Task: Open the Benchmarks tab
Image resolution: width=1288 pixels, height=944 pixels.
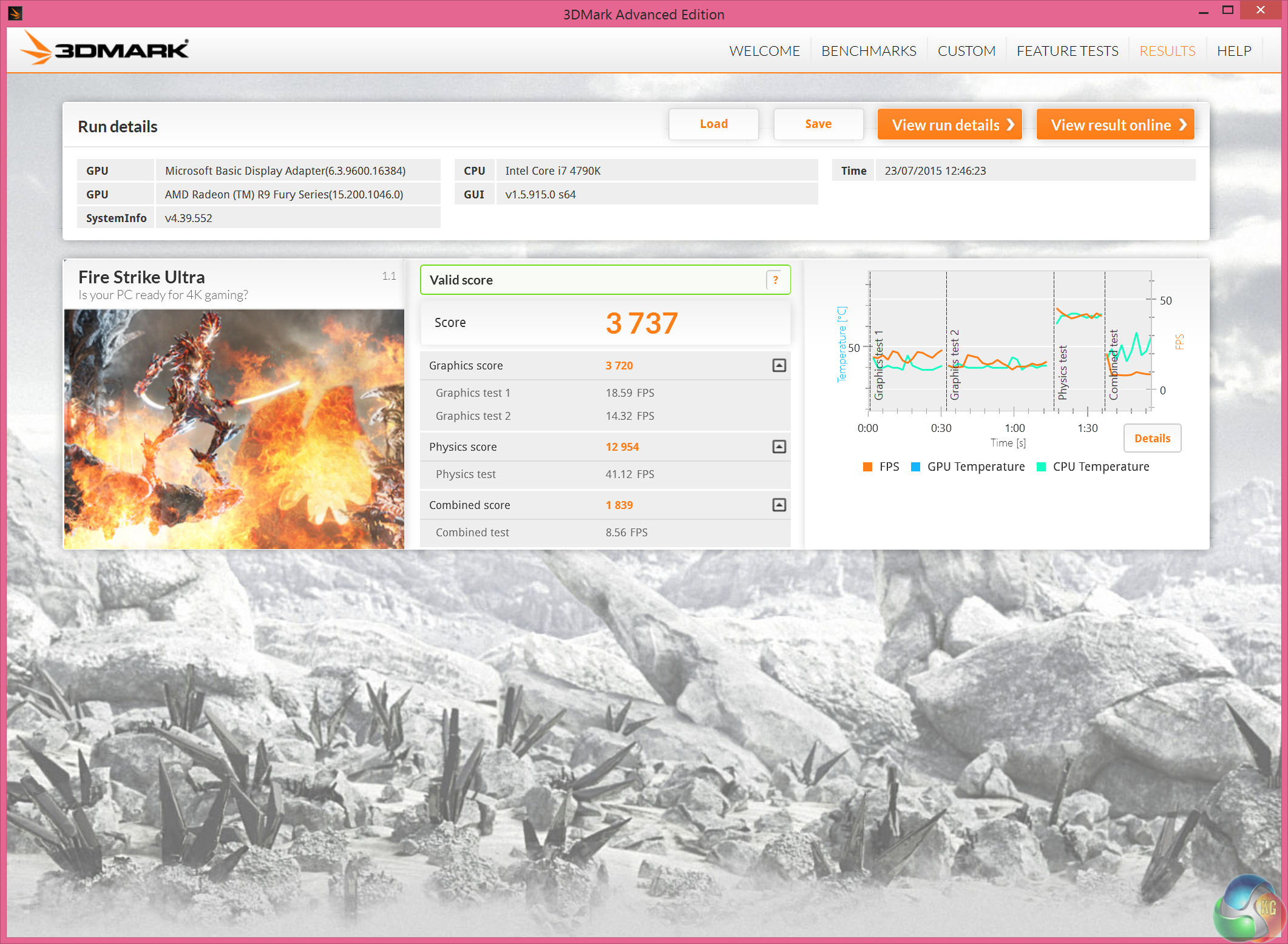Action: pos(869,51)
